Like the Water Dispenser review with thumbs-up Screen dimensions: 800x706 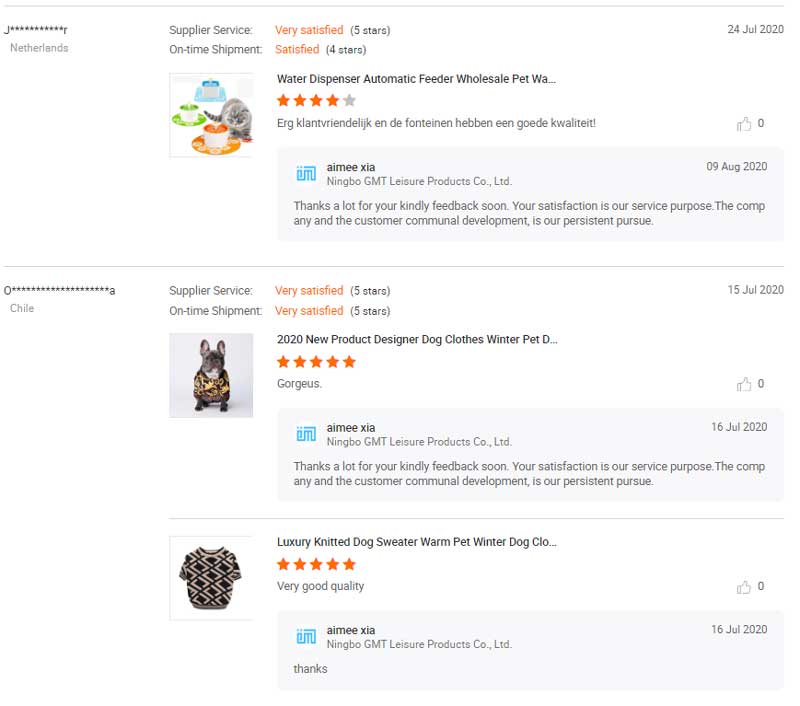[x=744, y=124]
